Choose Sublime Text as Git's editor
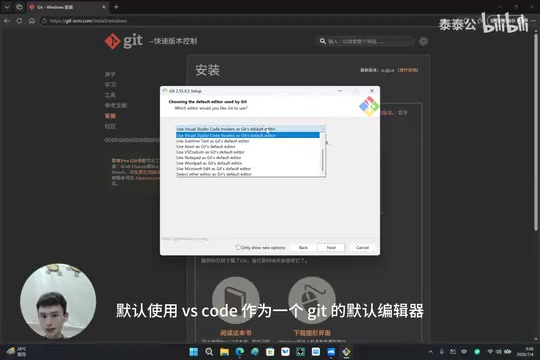 [248, 141]
